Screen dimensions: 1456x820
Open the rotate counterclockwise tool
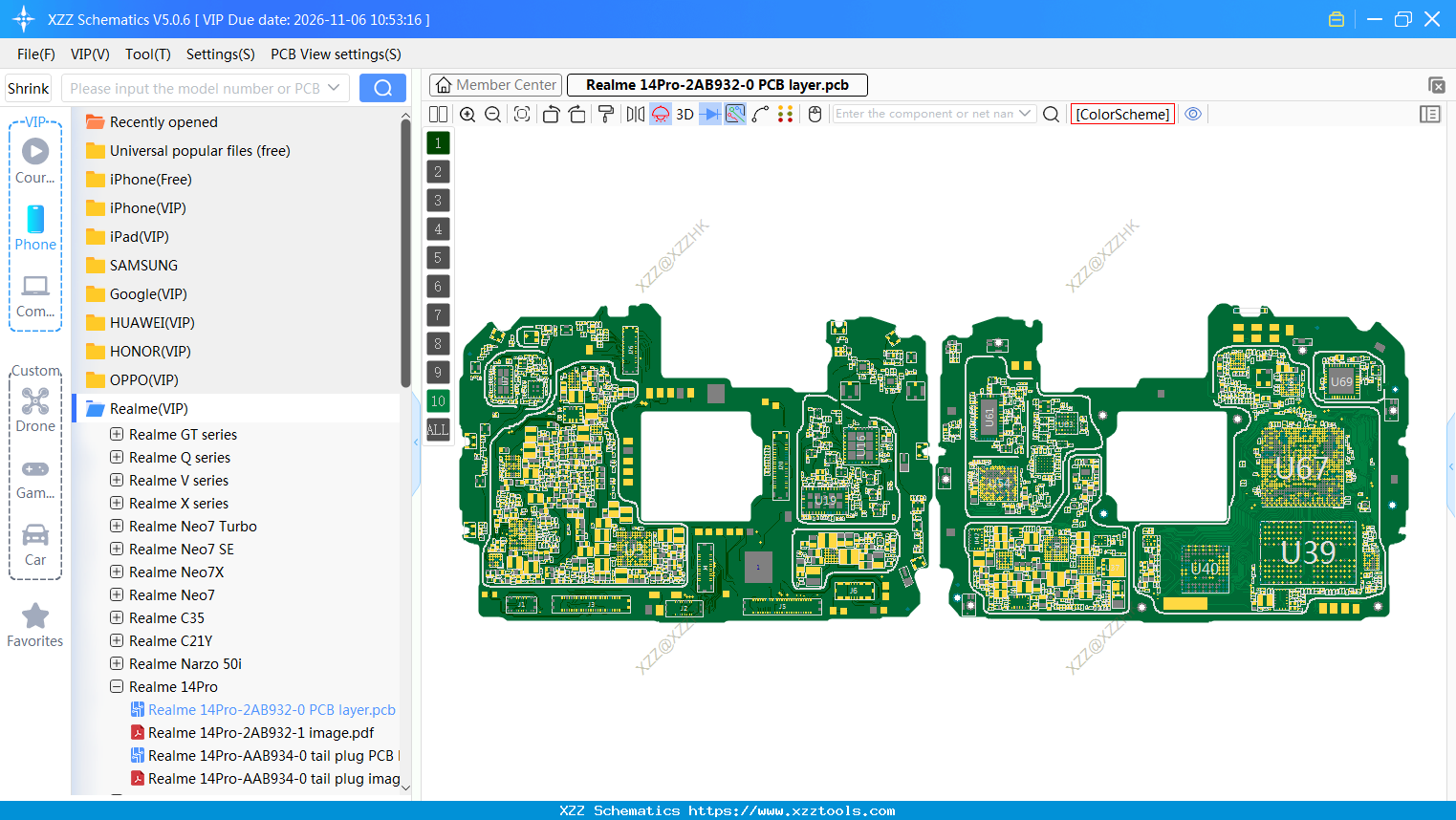click(x=551, y=114)
